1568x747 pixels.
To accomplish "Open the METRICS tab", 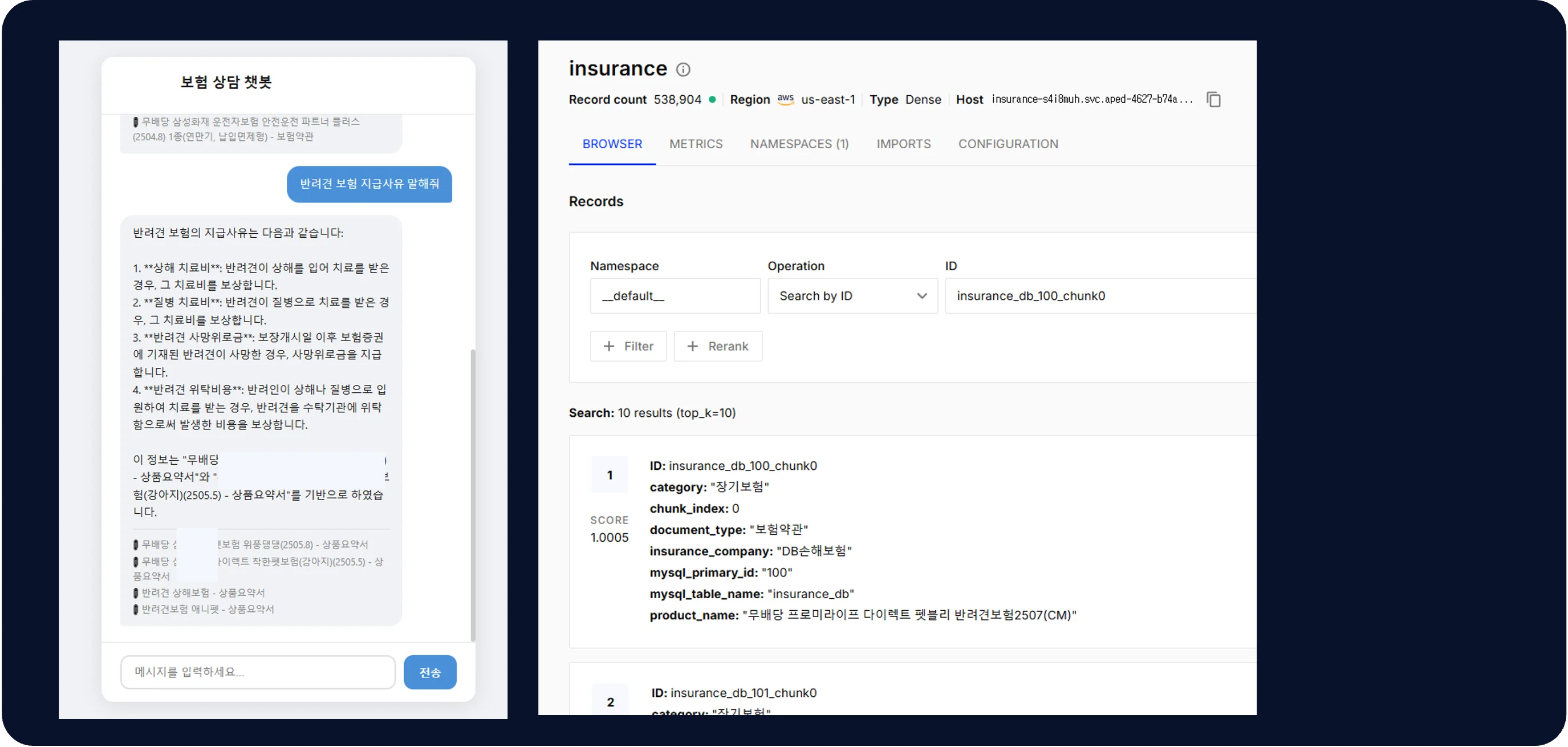I will [696, 144].
